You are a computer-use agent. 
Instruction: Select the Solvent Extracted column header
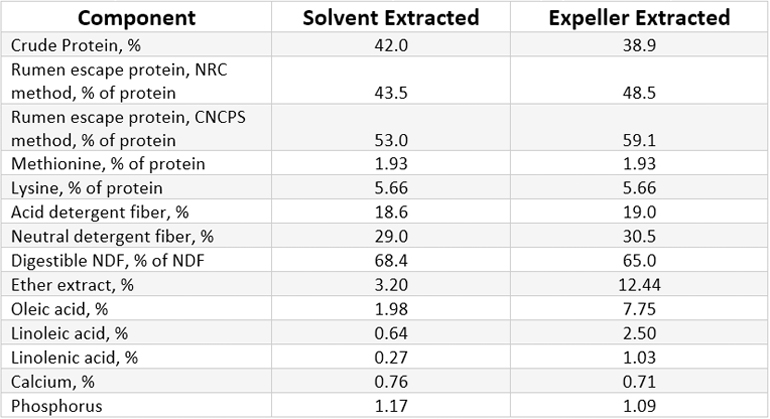[392, 18]
